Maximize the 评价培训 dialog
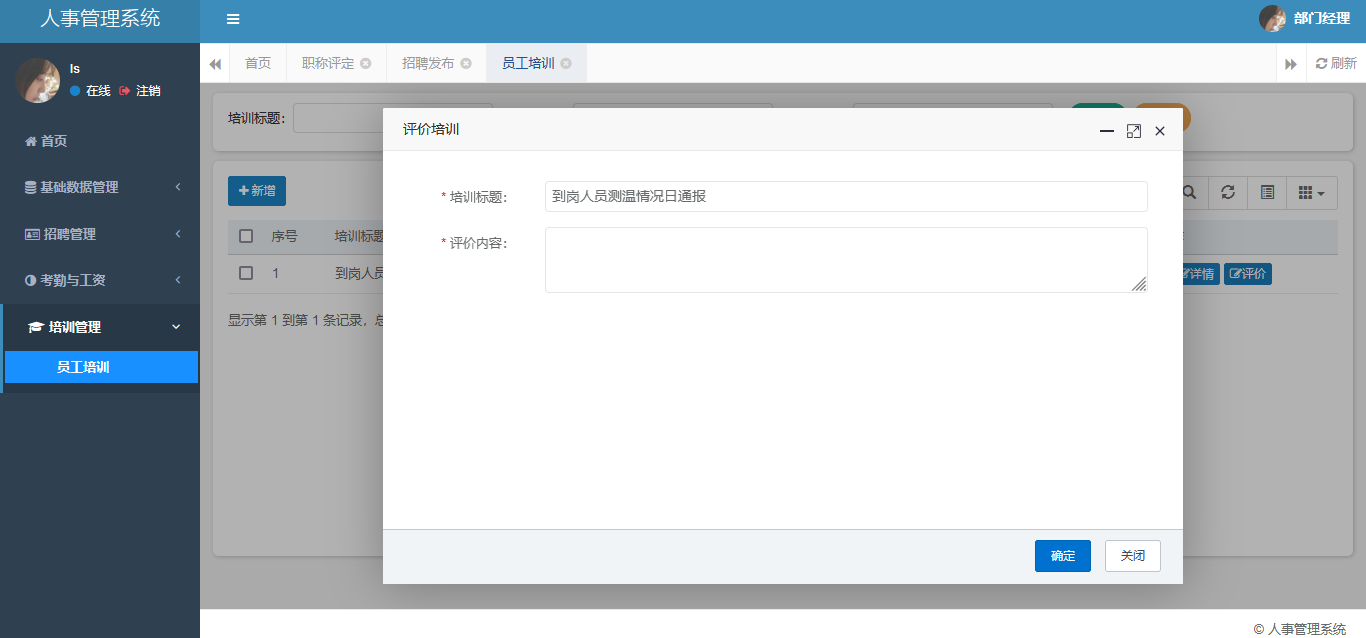Viewport: 1366px width, 638px height. tap(1133, 131)
